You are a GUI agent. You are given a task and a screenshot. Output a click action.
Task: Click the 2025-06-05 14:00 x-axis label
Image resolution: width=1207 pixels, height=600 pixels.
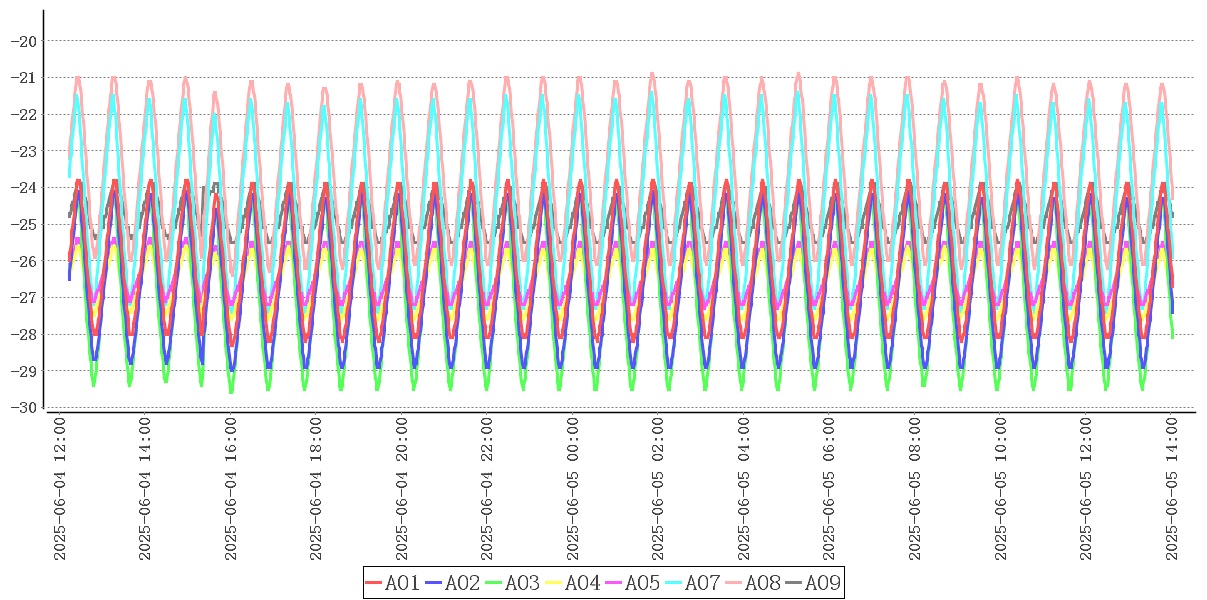click(x=1172, y=489)
